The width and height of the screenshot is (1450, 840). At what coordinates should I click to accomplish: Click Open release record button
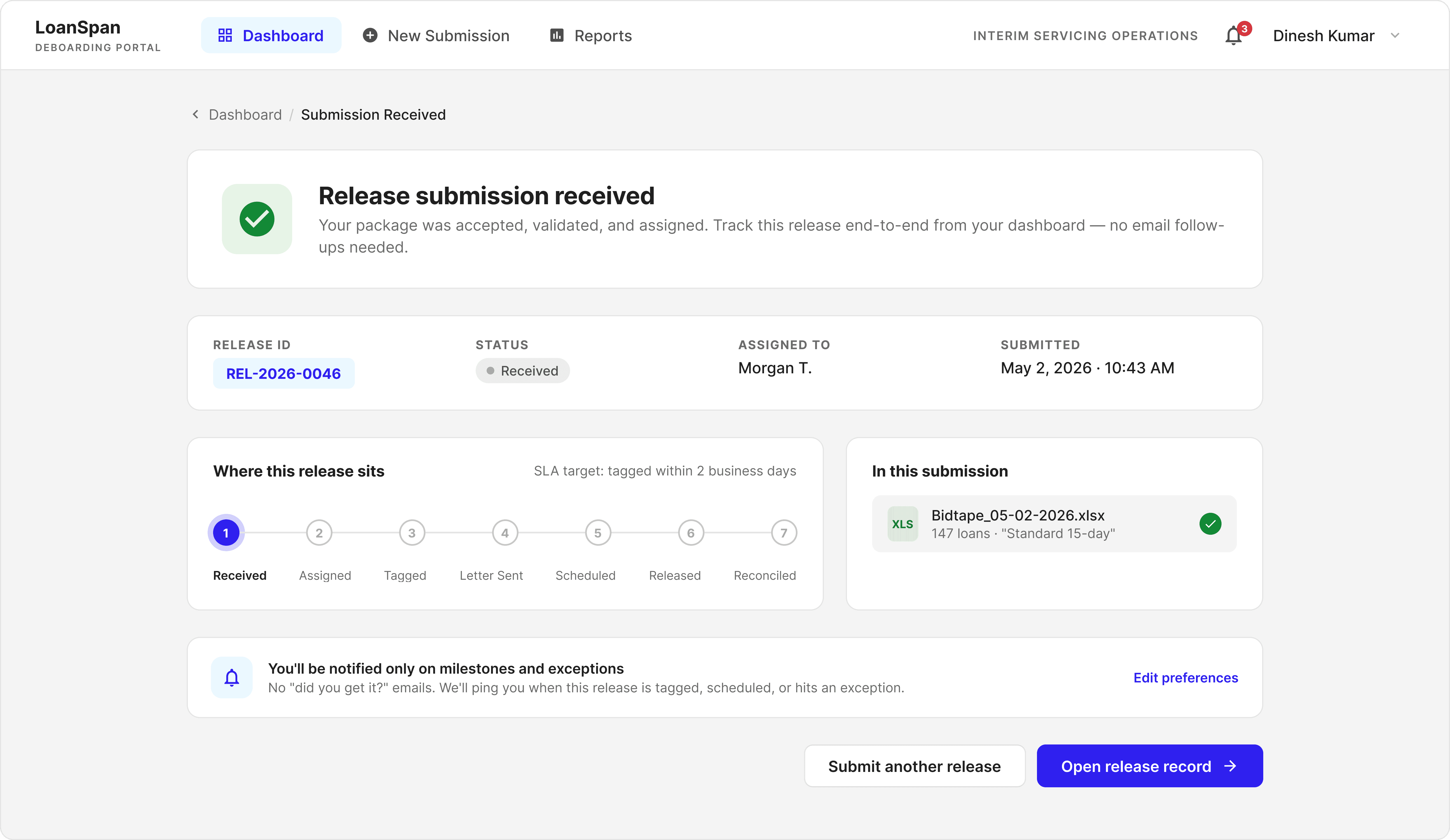point(1150,766)
